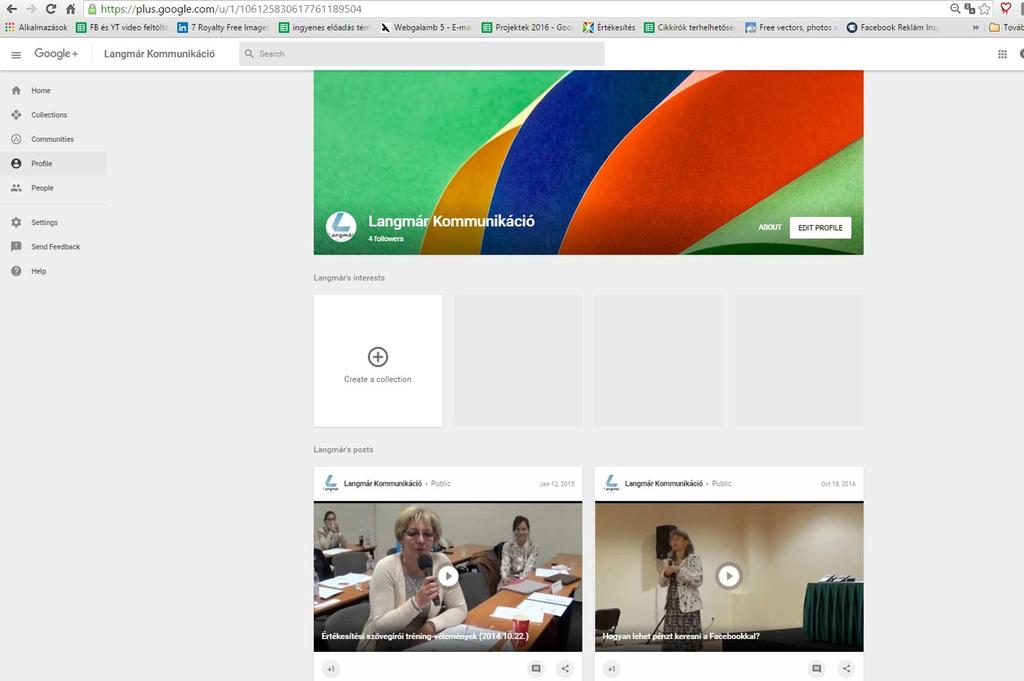Viewport: 1024px width, 681px height.
Task: Open the Alkalmazások apps bookmark
Action: coord(37,27)
